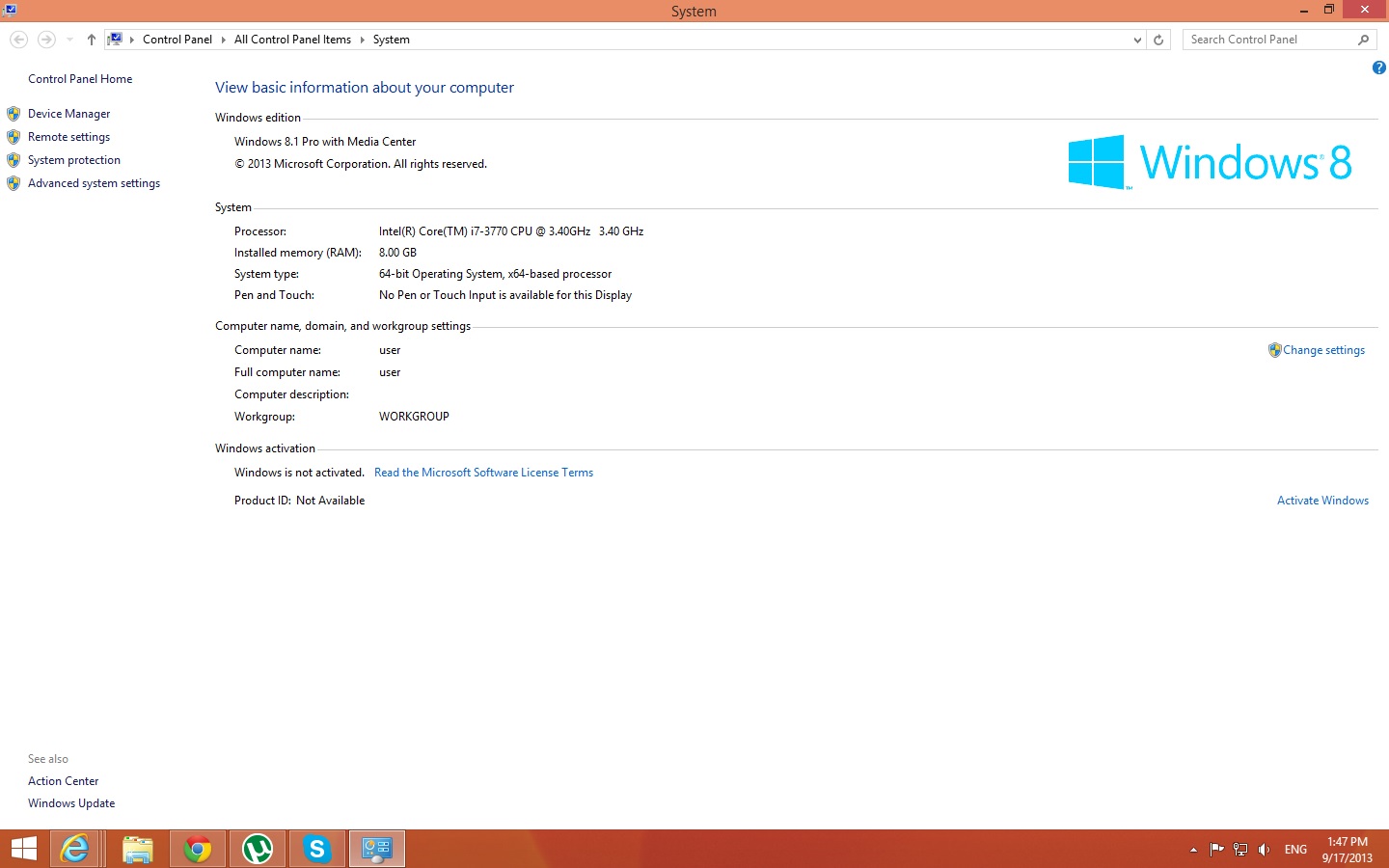Viewport: 1389px width, 868px height.
Task: Click the volume speaker tray icon
Action: tap(1264, 850)
